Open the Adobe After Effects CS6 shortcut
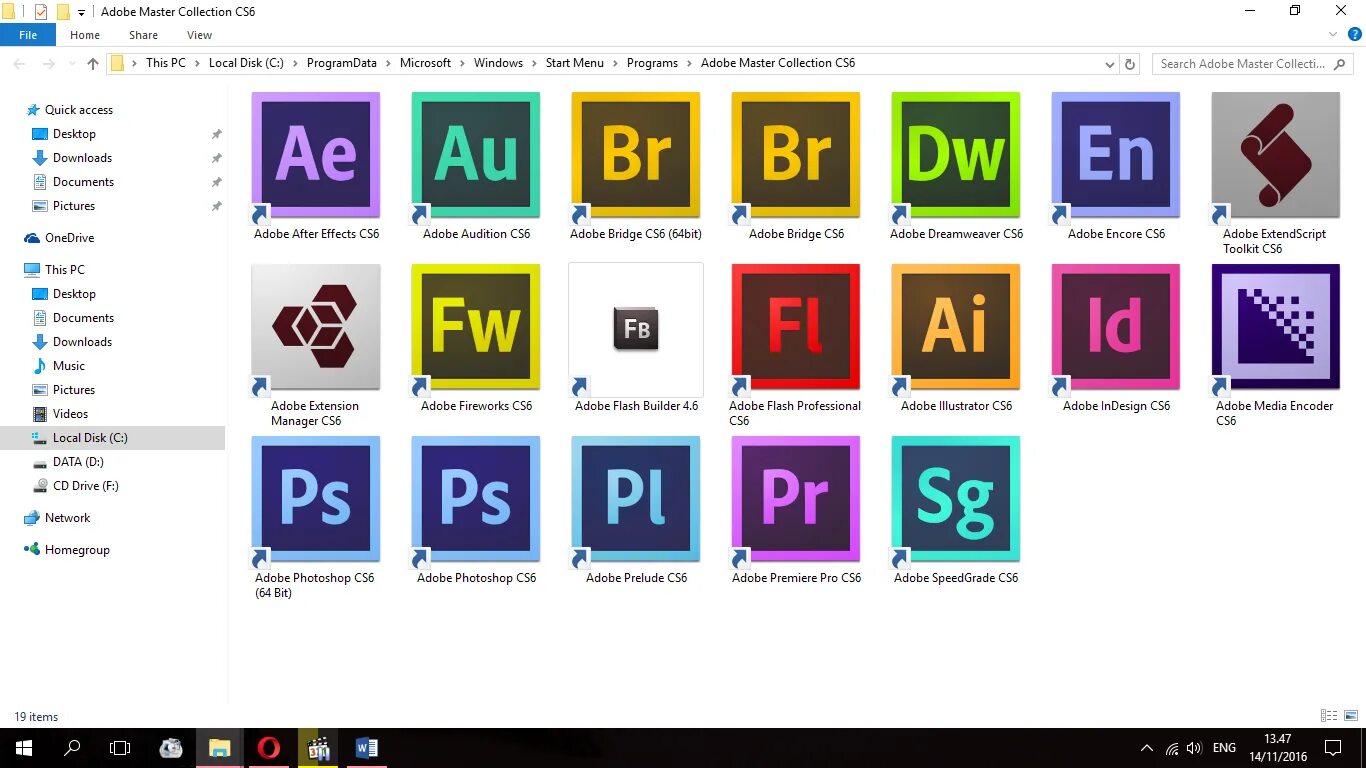Screen dimensions: 1366x768 (x=316, y=155)
